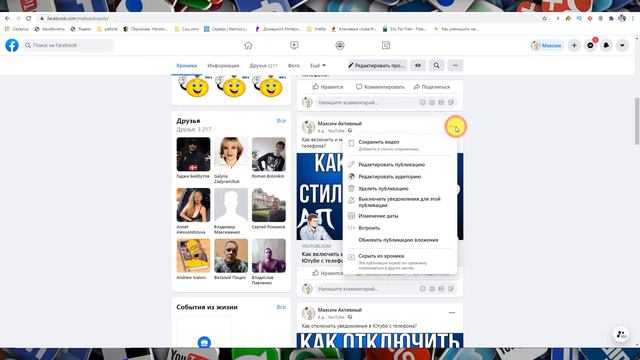Open the profile three-dots menu button
The image size is (640, 360).
455,65
